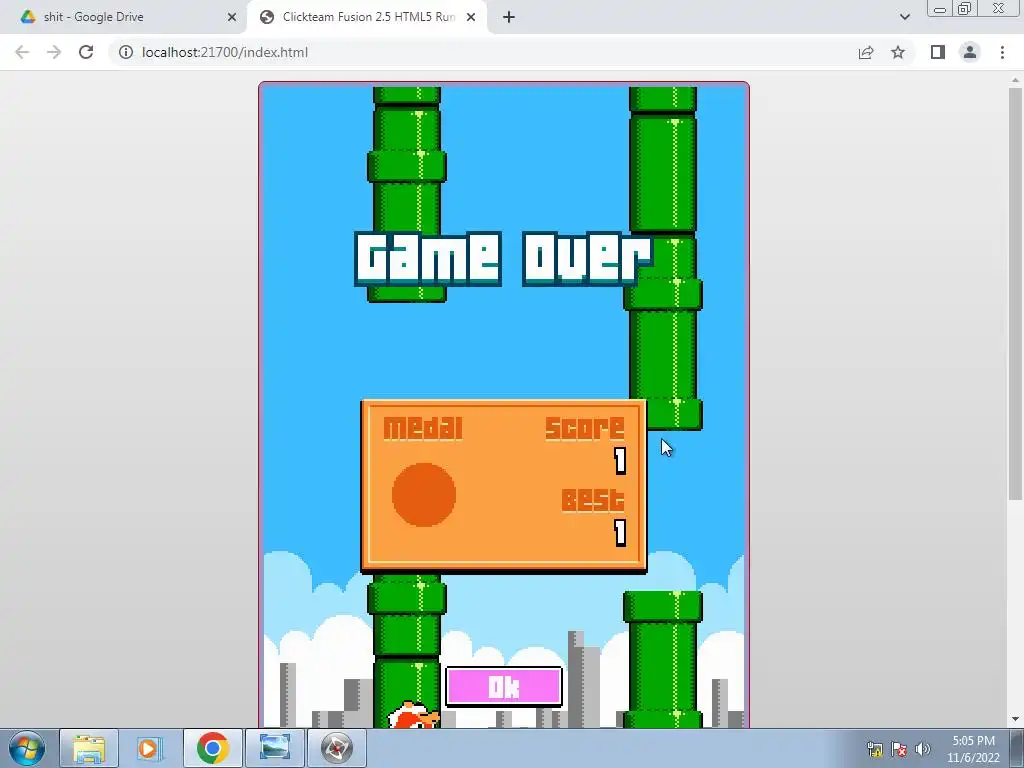Open the side panel icon
Image resolution: width=1024 pixels, height=768 pixels.
[938, 52]
